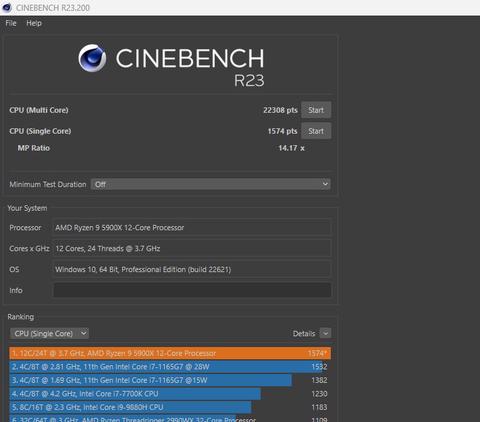Image resolution: width=480 pixels, height=422 pixels.
Task: Open the Minimum Test Duration dropdown
Action: [211, 184]
